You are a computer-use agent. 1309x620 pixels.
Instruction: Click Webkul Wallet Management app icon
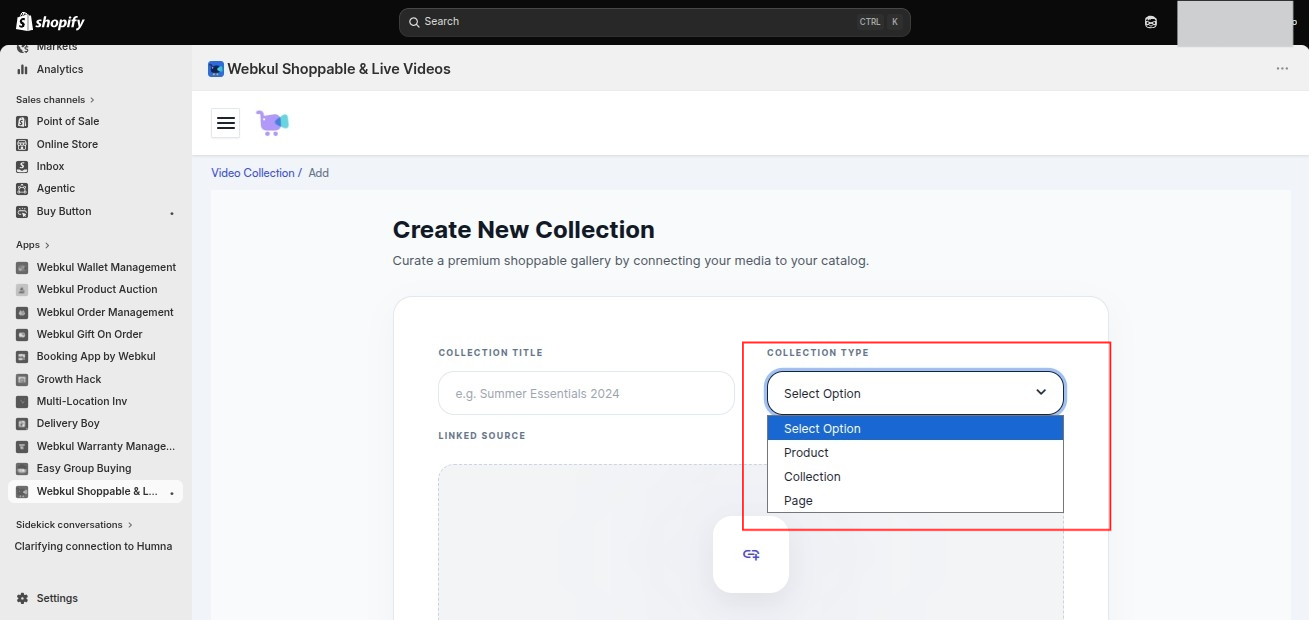click(x=22, y=267)
